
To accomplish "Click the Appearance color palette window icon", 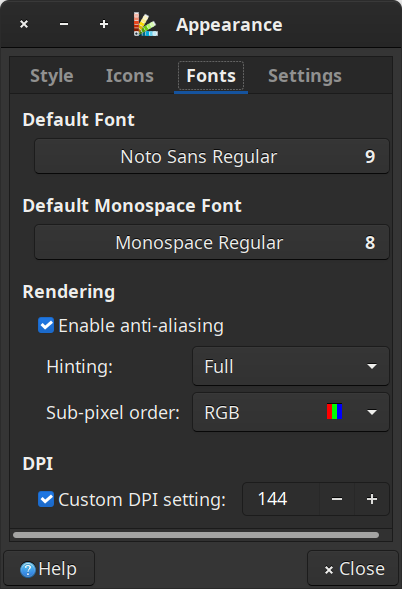I will pos(145,24).
